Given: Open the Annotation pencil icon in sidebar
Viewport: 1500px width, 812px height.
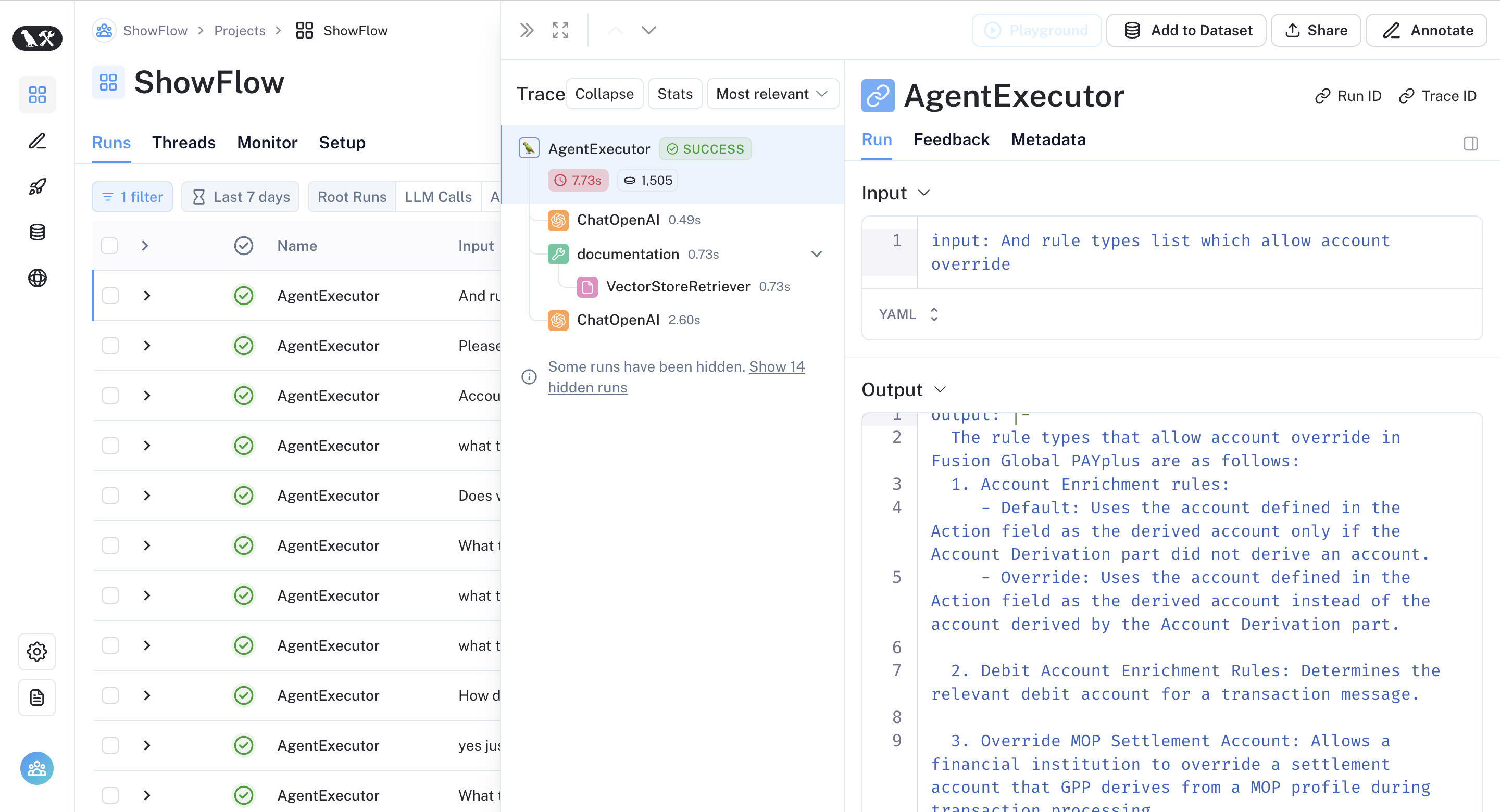Looking at the screenshot, I should (37, 141).
